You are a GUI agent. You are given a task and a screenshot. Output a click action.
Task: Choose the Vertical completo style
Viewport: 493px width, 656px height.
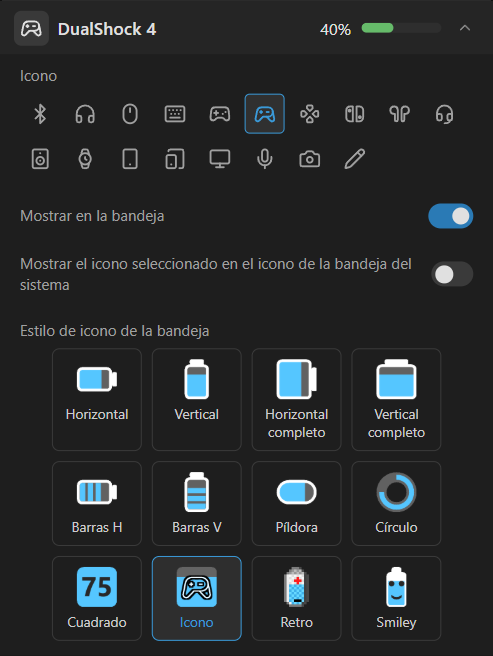pyautogui.click(x=396, y=400)
